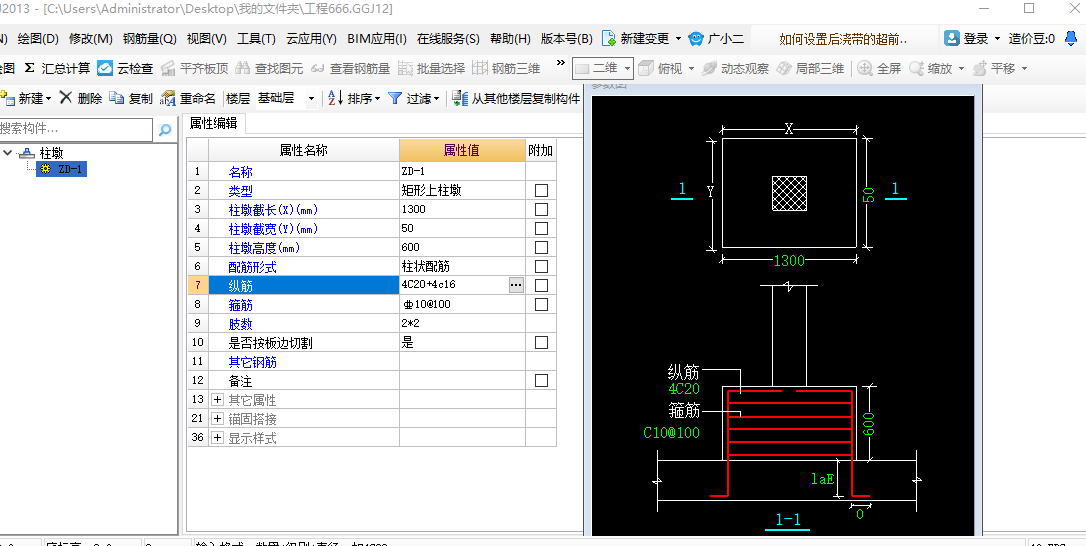Open the 基础层 floor dropdown

pyautogui.click(x=311, y=98)
